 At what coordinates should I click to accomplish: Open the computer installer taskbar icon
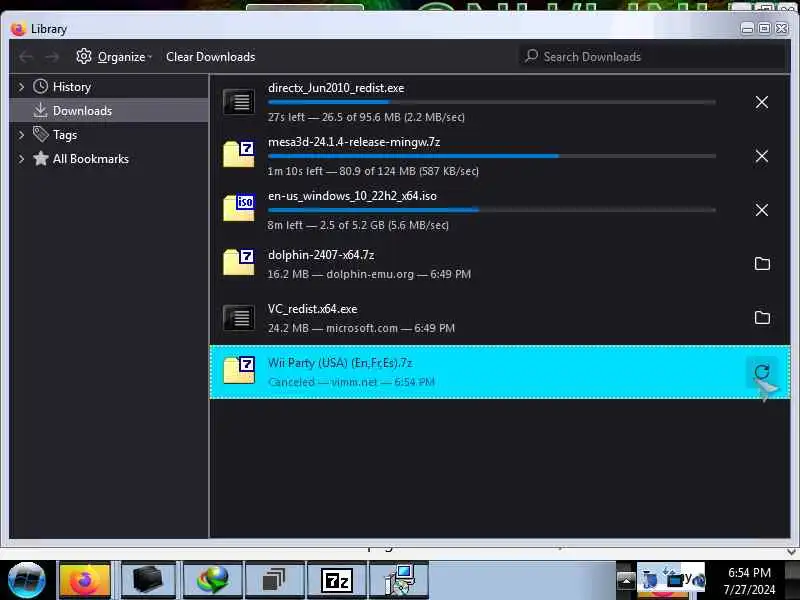coord(399,580)
